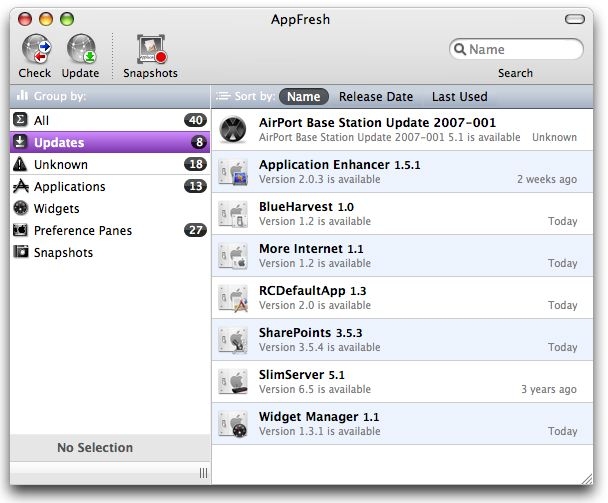Image resolution: width=608 pixels, height=503 pixels.
Task: Click the Widget Manager item icon
Action: 233,424
